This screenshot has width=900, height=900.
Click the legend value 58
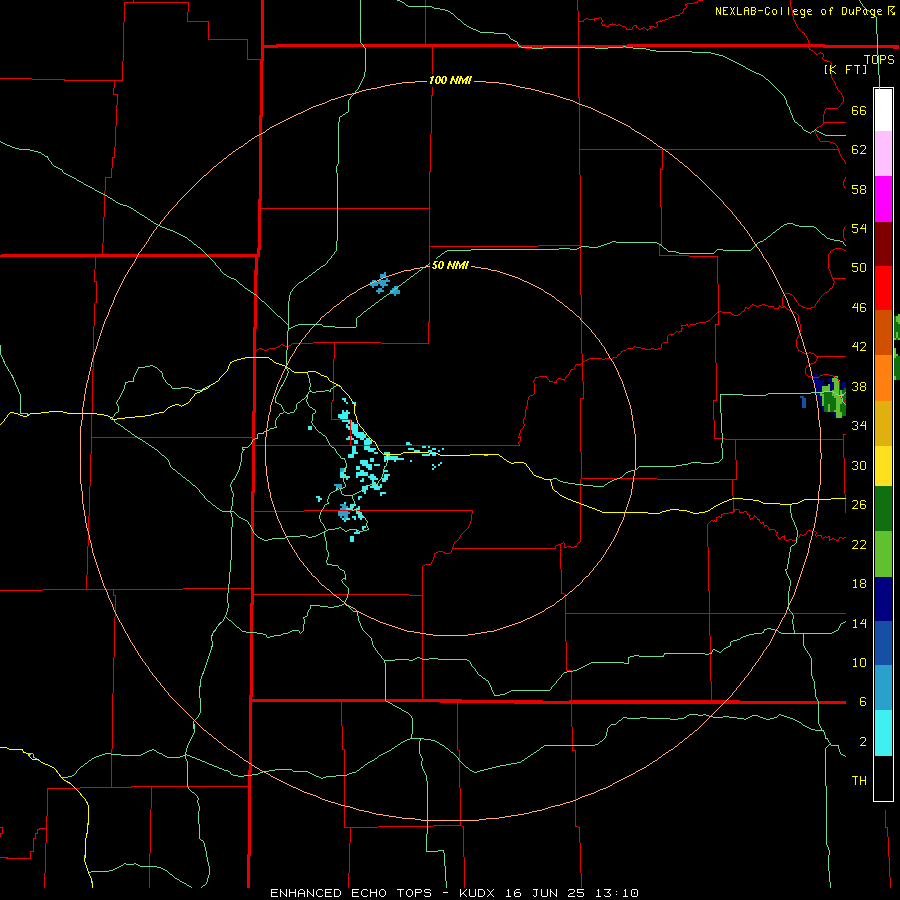pyautogui.click(x=859, y=189)
